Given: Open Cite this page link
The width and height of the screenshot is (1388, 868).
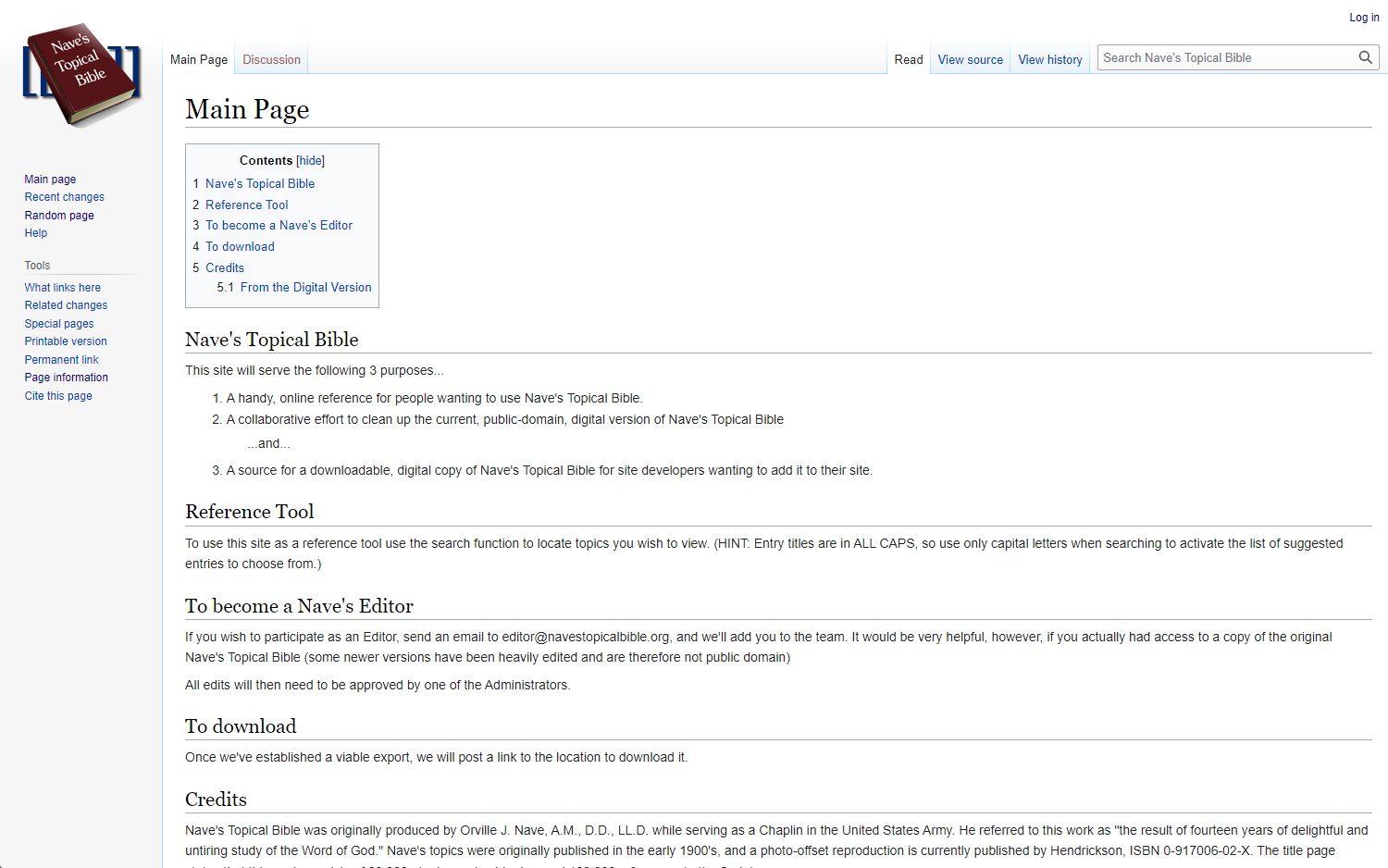Looking at the screenshot, I should click(58, 396).
